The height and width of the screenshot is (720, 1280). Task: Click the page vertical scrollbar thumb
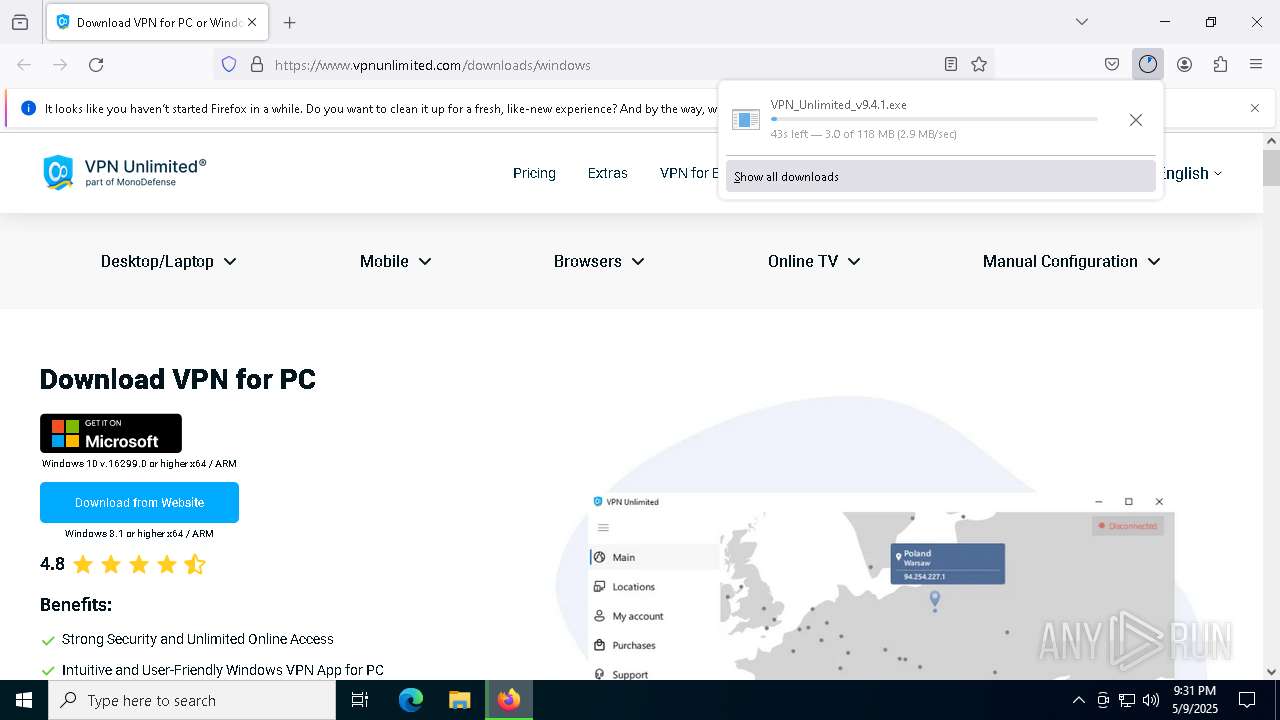[x=1271, y=168]
